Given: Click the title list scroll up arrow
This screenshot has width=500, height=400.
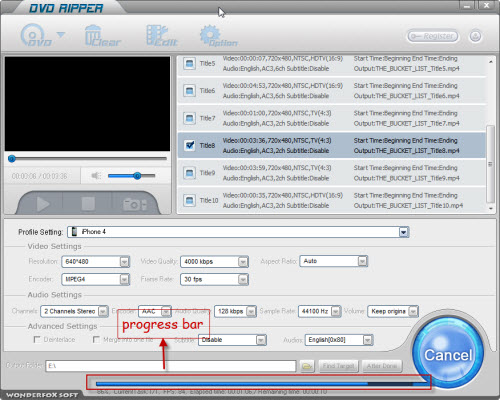Looking at the screenshot, I should point(490,62).
